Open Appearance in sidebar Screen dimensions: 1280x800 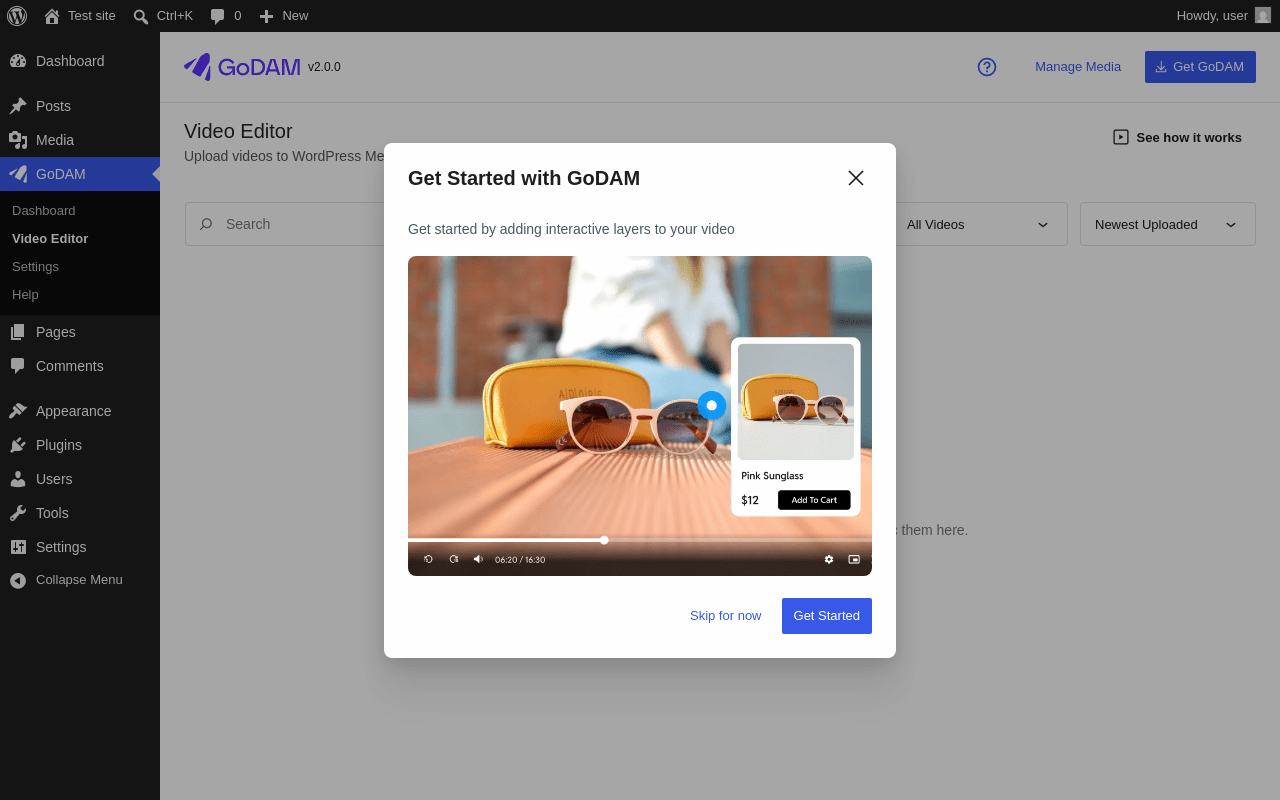(80, 411)
